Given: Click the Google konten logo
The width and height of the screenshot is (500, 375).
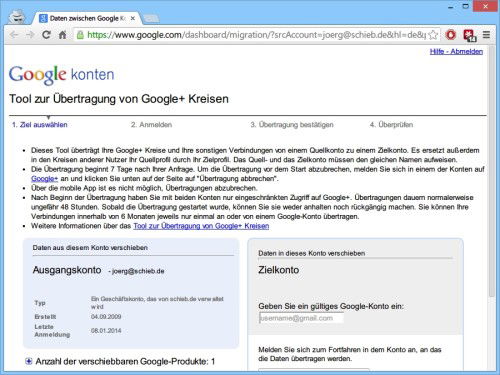Looking at the screenshot, I should coord(62,75).
